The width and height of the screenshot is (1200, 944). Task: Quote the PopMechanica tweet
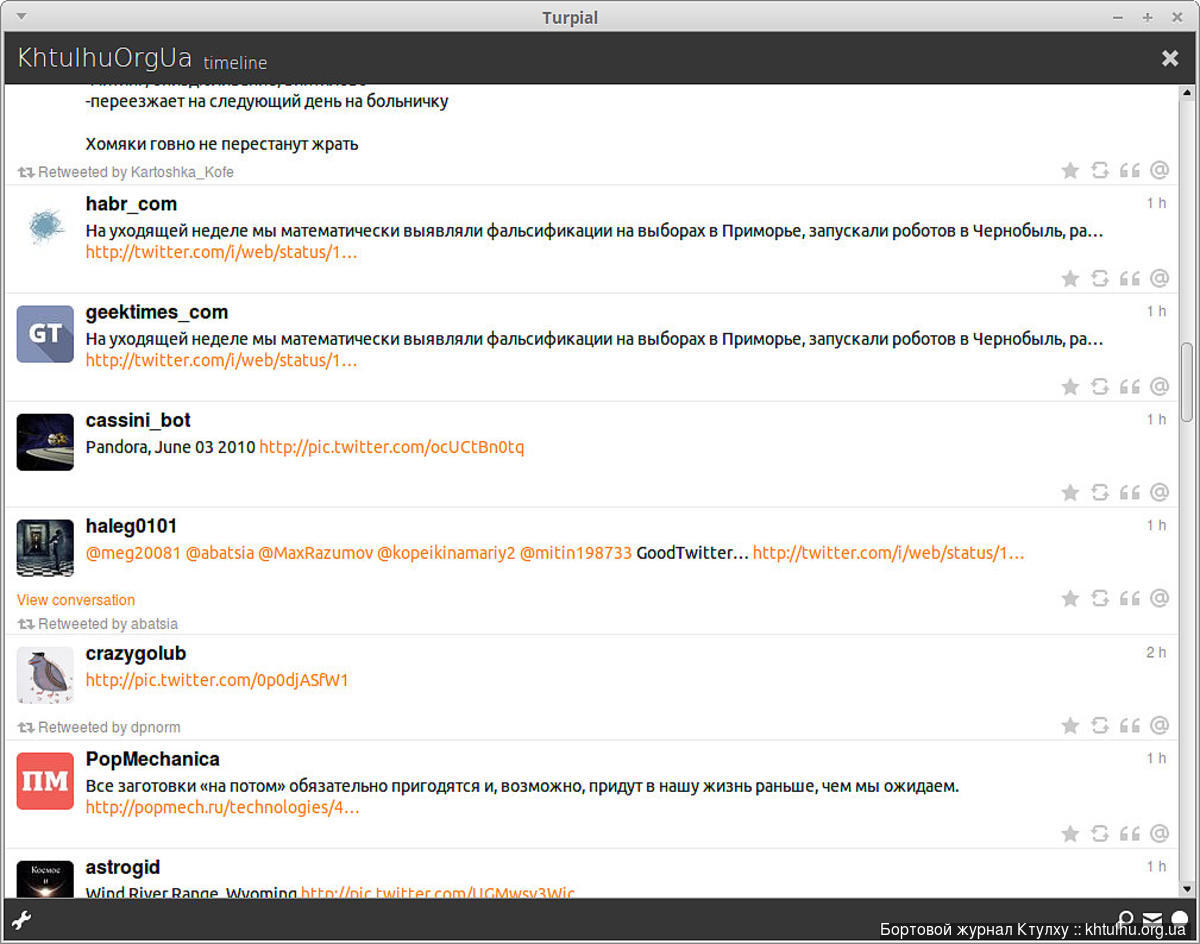coord(1130,833)
